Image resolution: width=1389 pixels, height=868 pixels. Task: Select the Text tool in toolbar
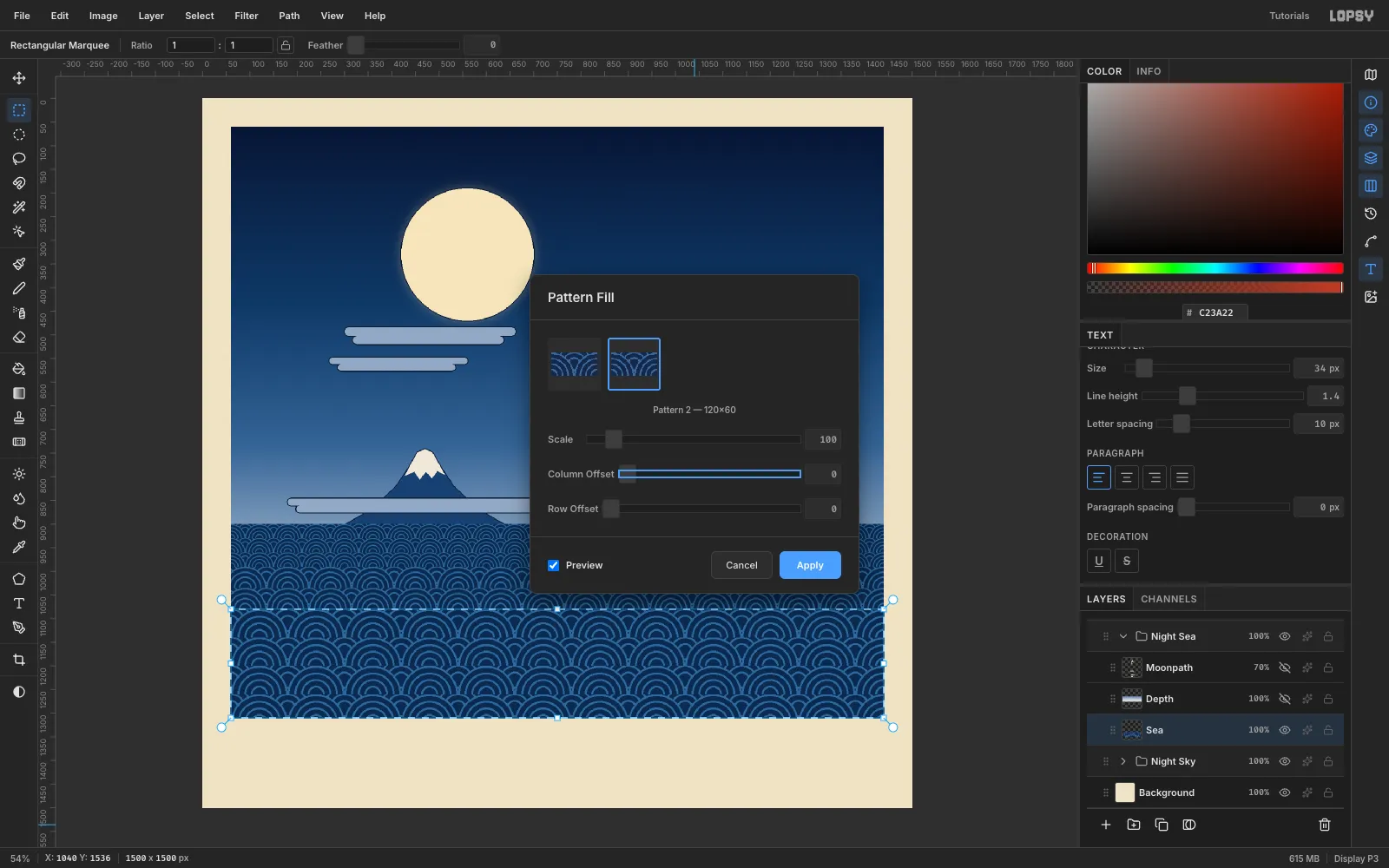pos(19,603)
